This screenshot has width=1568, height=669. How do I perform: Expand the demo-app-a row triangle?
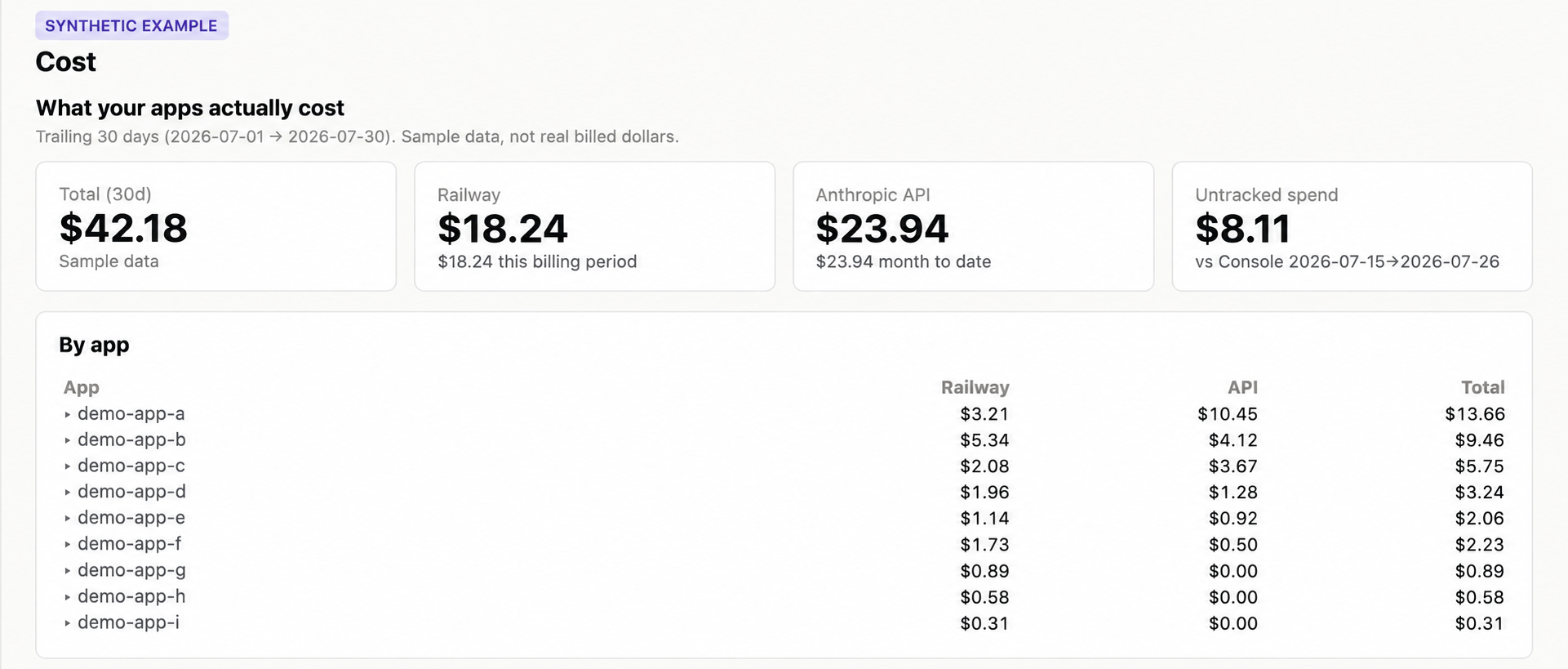pos(68,414)
